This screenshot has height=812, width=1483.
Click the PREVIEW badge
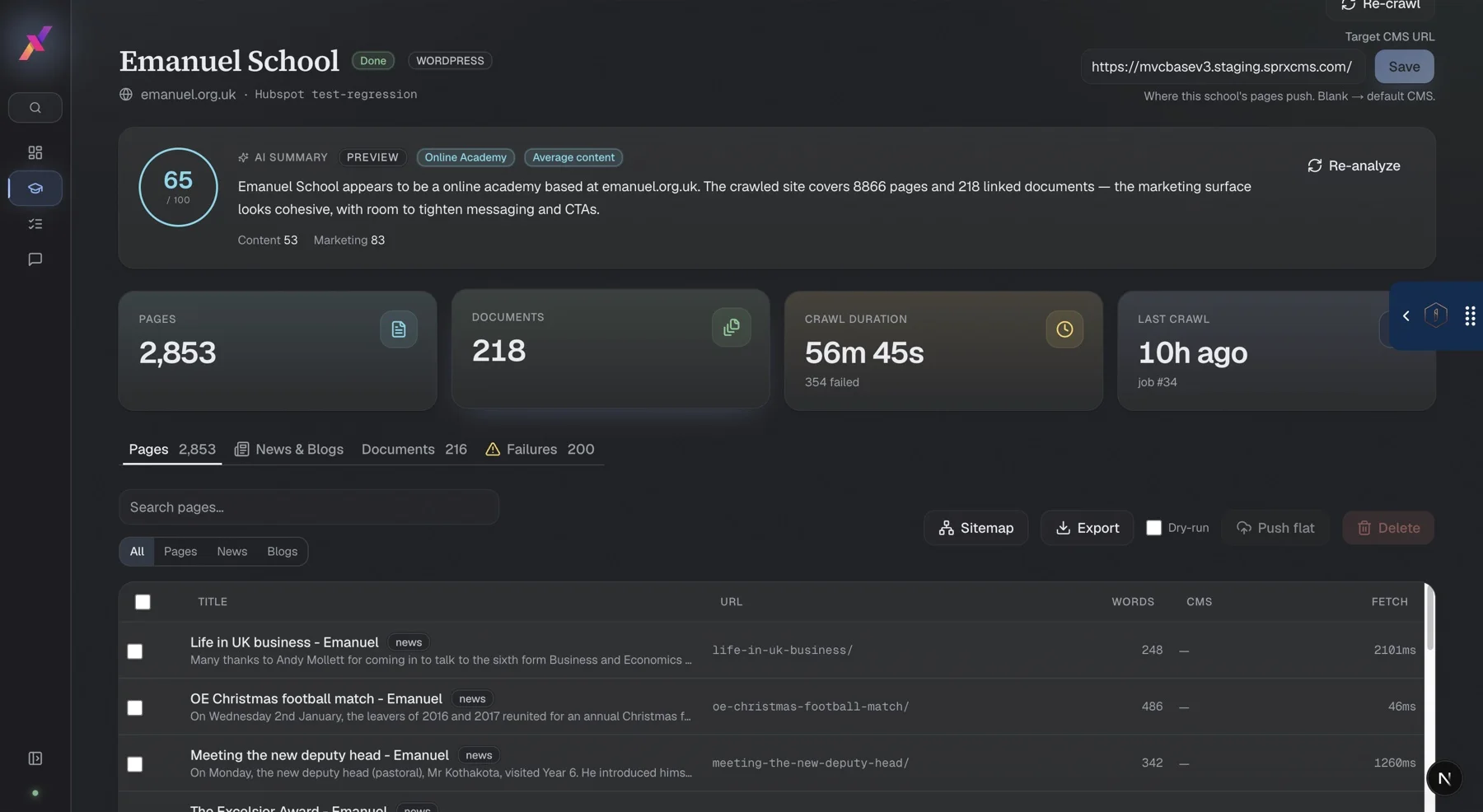click(x=372, y=157)
